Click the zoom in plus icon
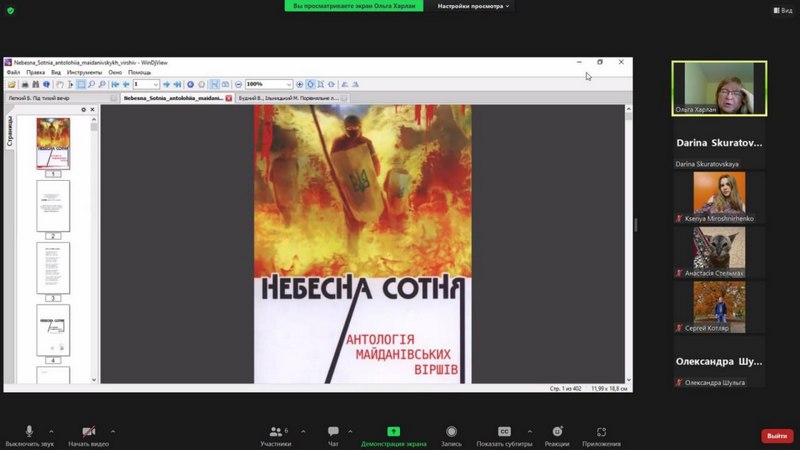This screenshot has width=800, height=450. pos(299,84)
